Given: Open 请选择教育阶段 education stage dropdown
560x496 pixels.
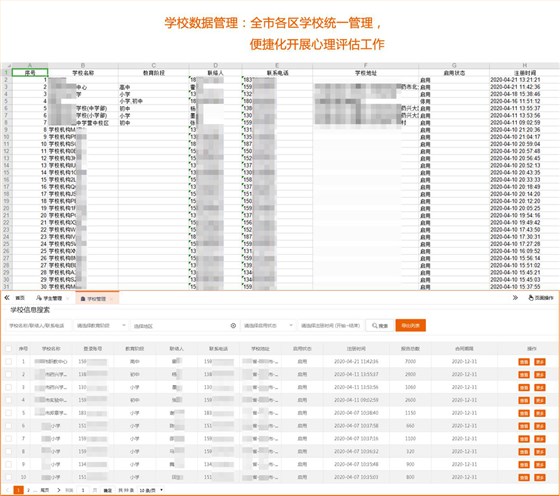Looking at the screenshot, I should click(x=100, y=325).
